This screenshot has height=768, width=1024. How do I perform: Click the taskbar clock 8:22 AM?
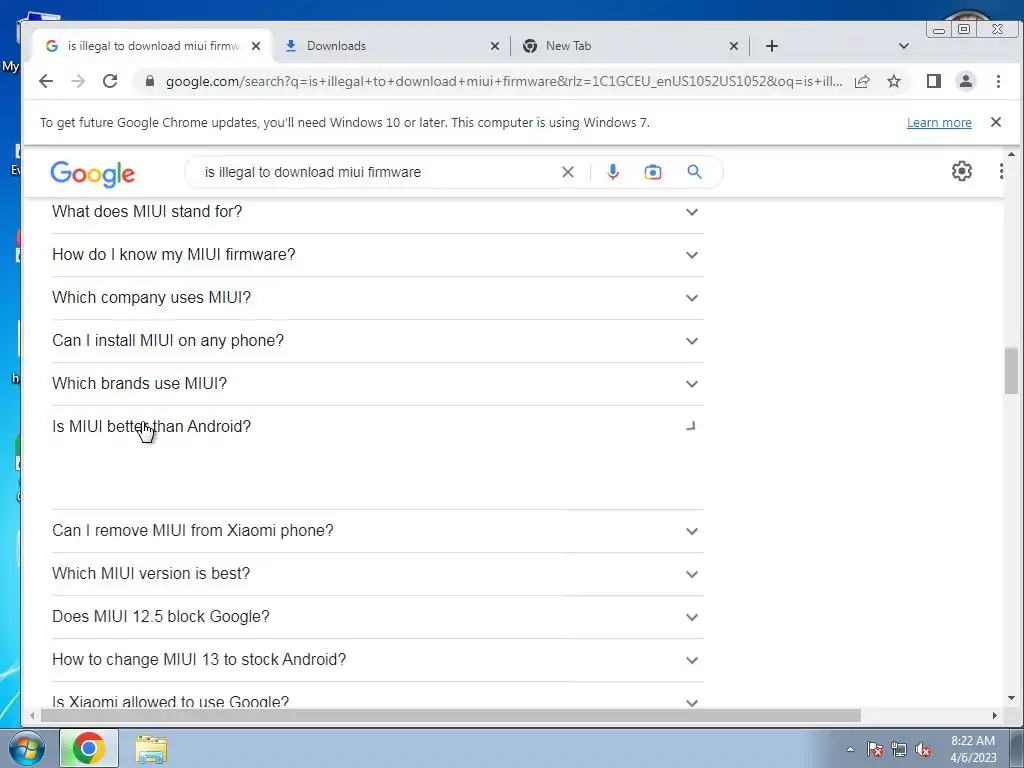coord(973,748)
